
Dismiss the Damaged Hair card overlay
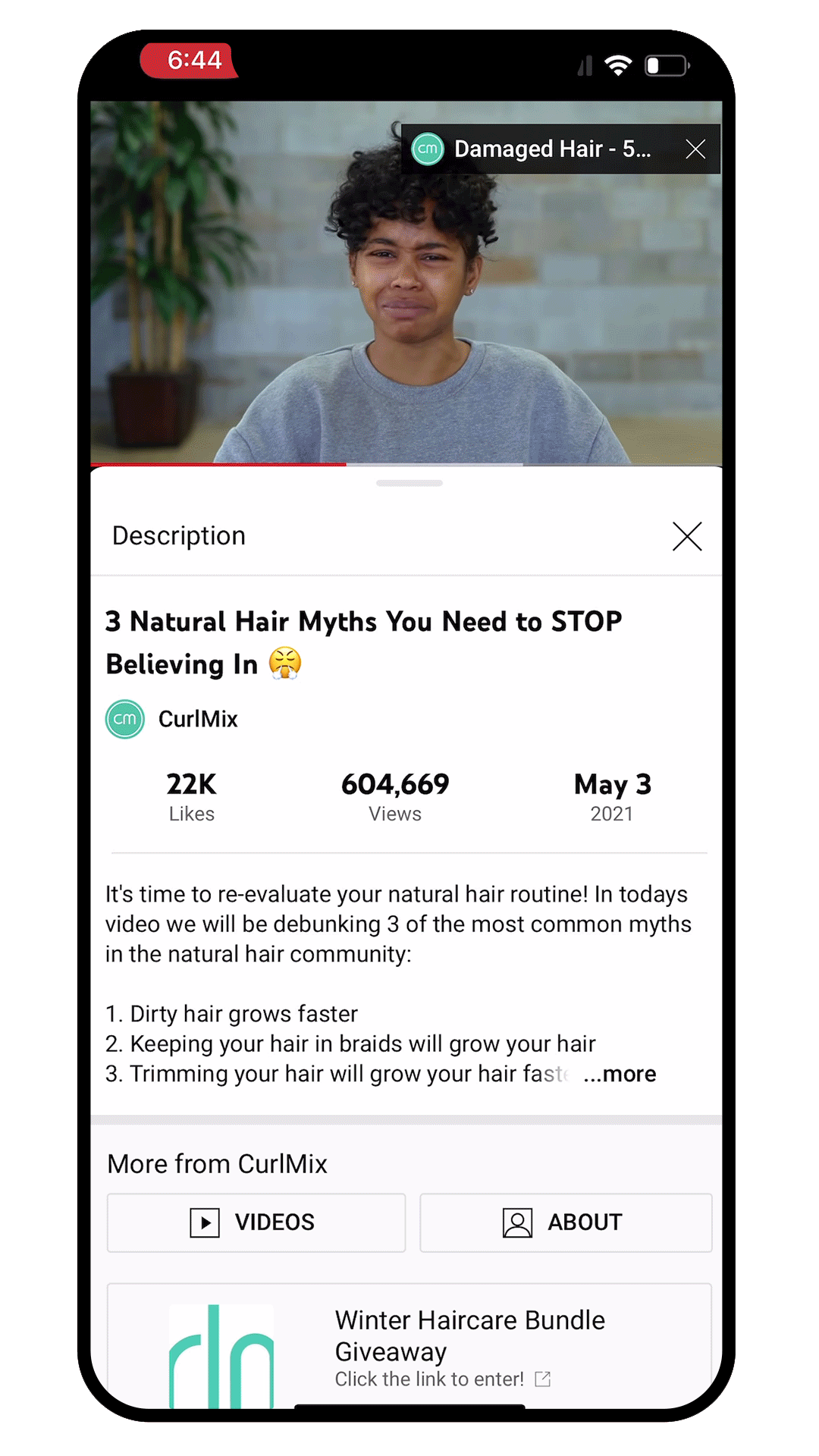coord(695,149)
